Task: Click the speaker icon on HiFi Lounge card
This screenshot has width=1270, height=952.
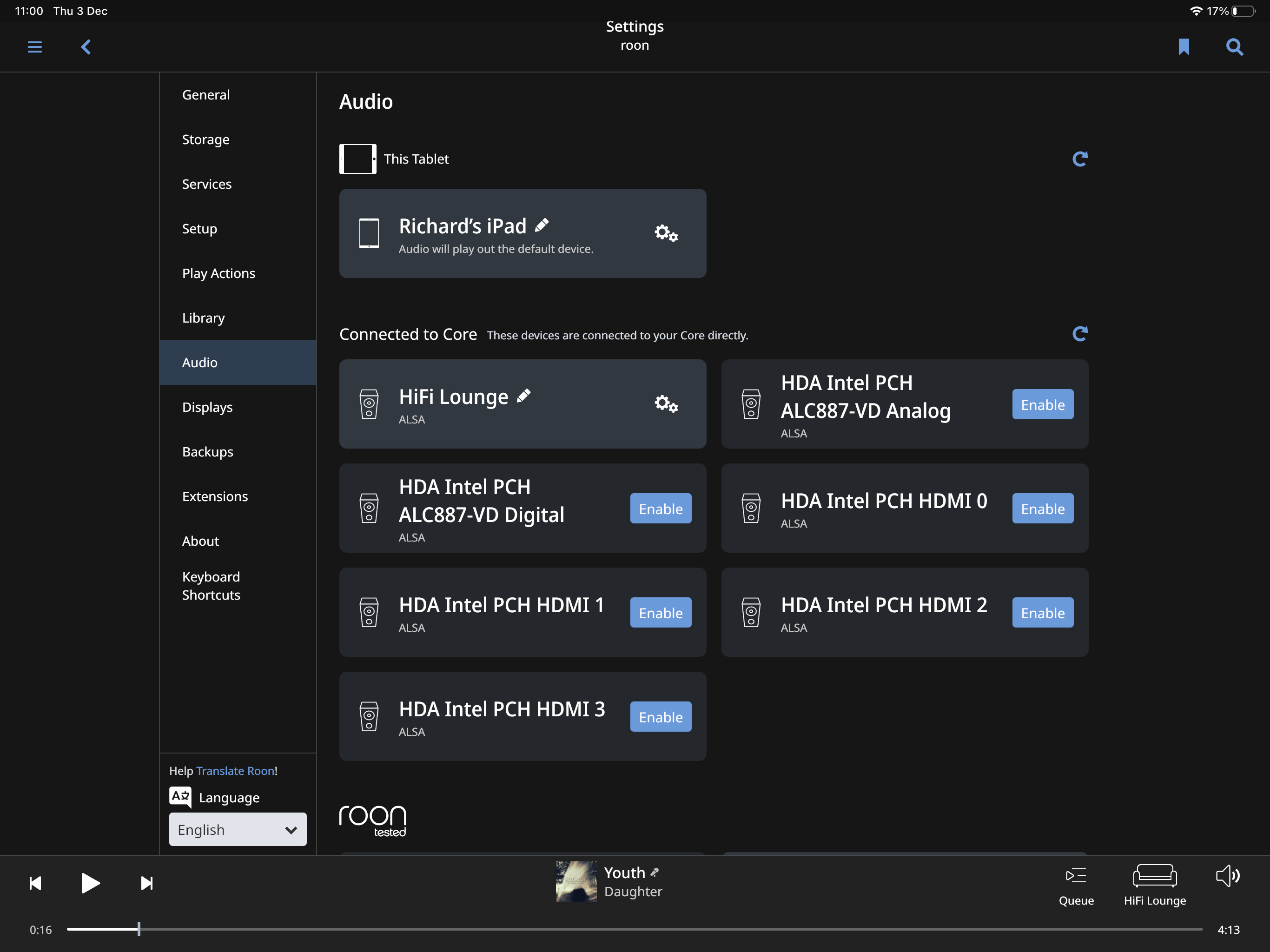Action: pyautogui.click(x=369, y=404)
